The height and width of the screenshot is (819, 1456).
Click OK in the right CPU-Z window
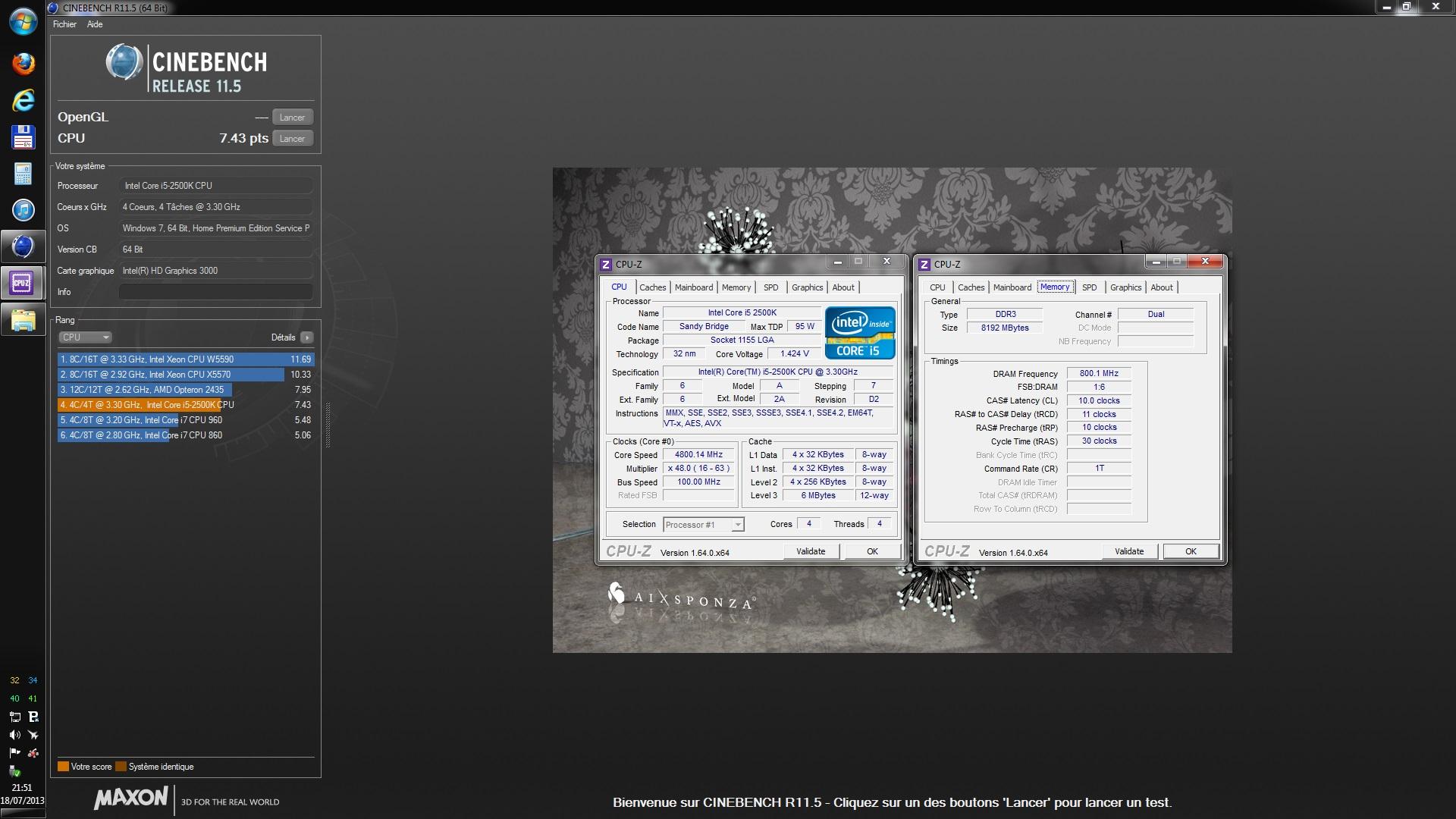pos(1191,551)
